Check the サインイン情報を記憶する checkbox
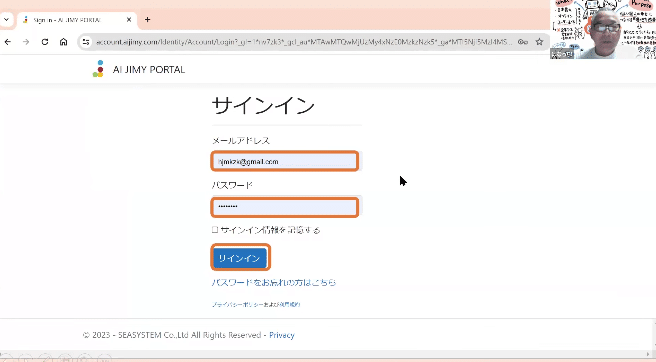Viewport: 656px width, 362px height. (x=215, y=230)
